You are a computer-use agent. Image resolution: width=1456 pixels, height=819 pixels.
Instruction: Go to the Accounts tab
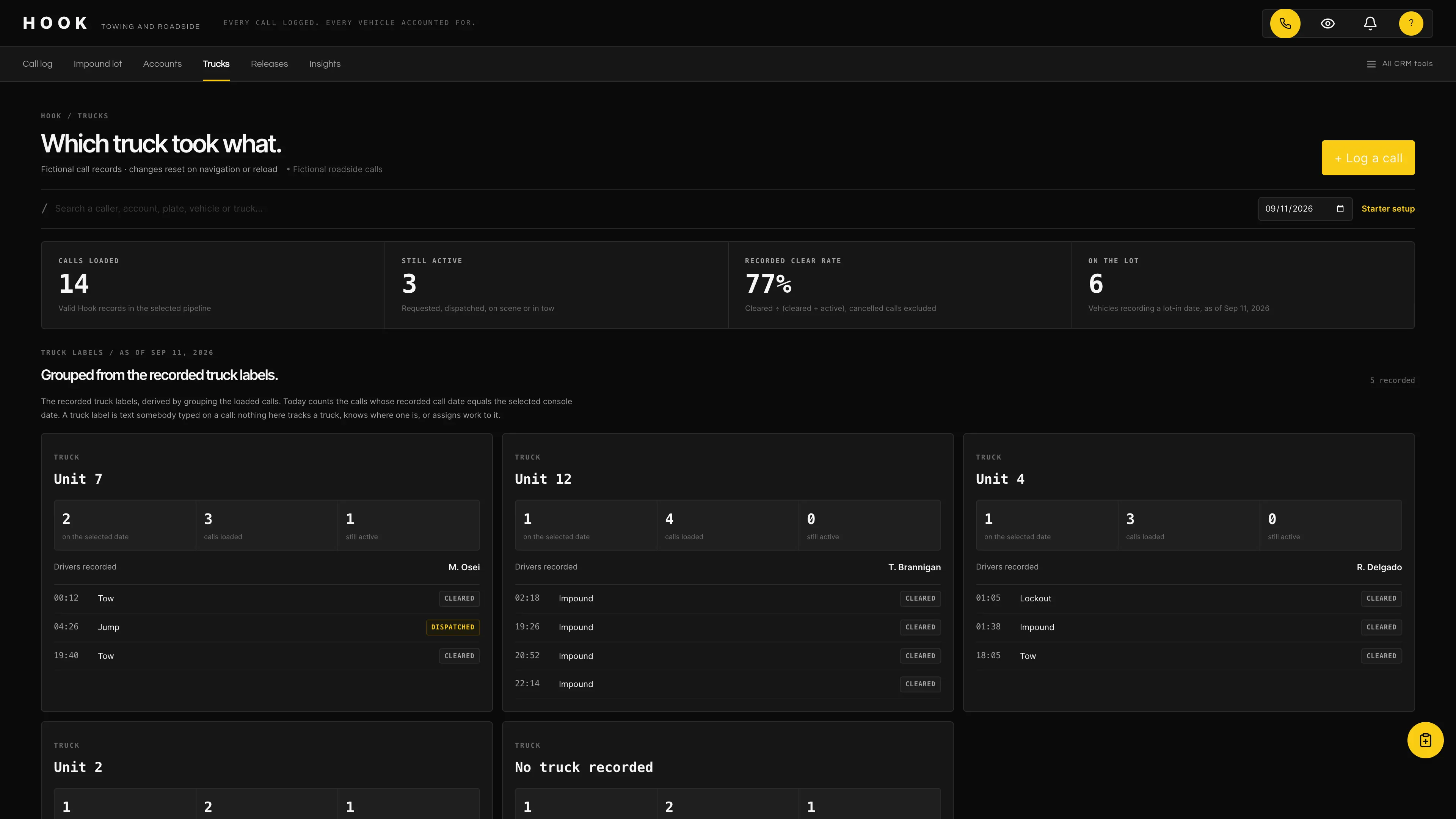click(162, 64)
